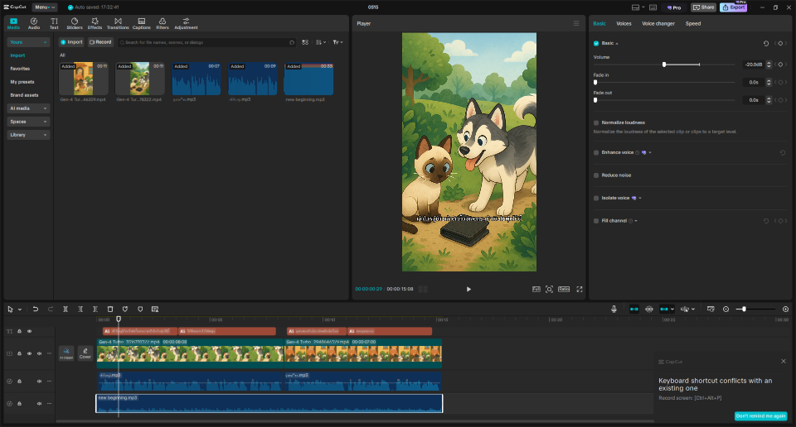Open the Audio library icon

[34, 23]
